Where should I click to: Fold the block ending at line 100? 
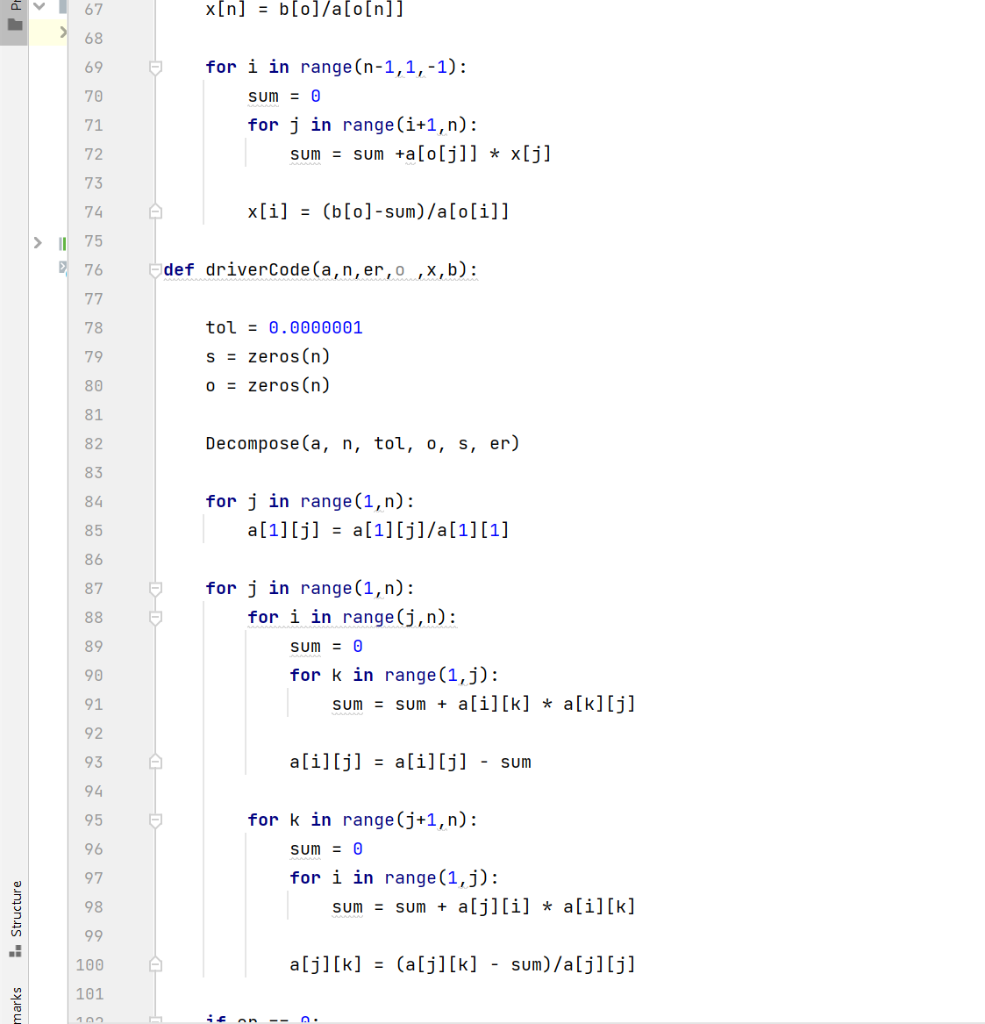pyautogui.click(x=155, y=963)
